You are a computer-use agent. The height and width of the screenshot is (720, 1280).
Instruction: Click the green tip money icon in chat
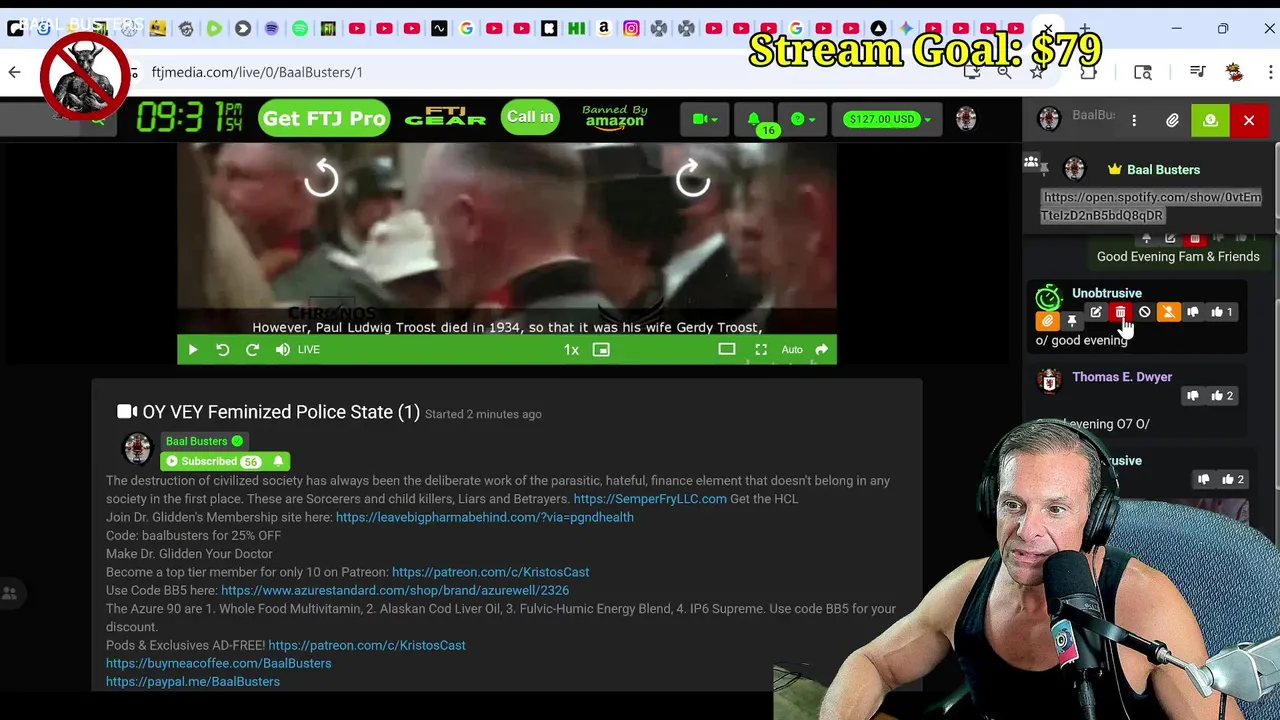coord(1210,120)
